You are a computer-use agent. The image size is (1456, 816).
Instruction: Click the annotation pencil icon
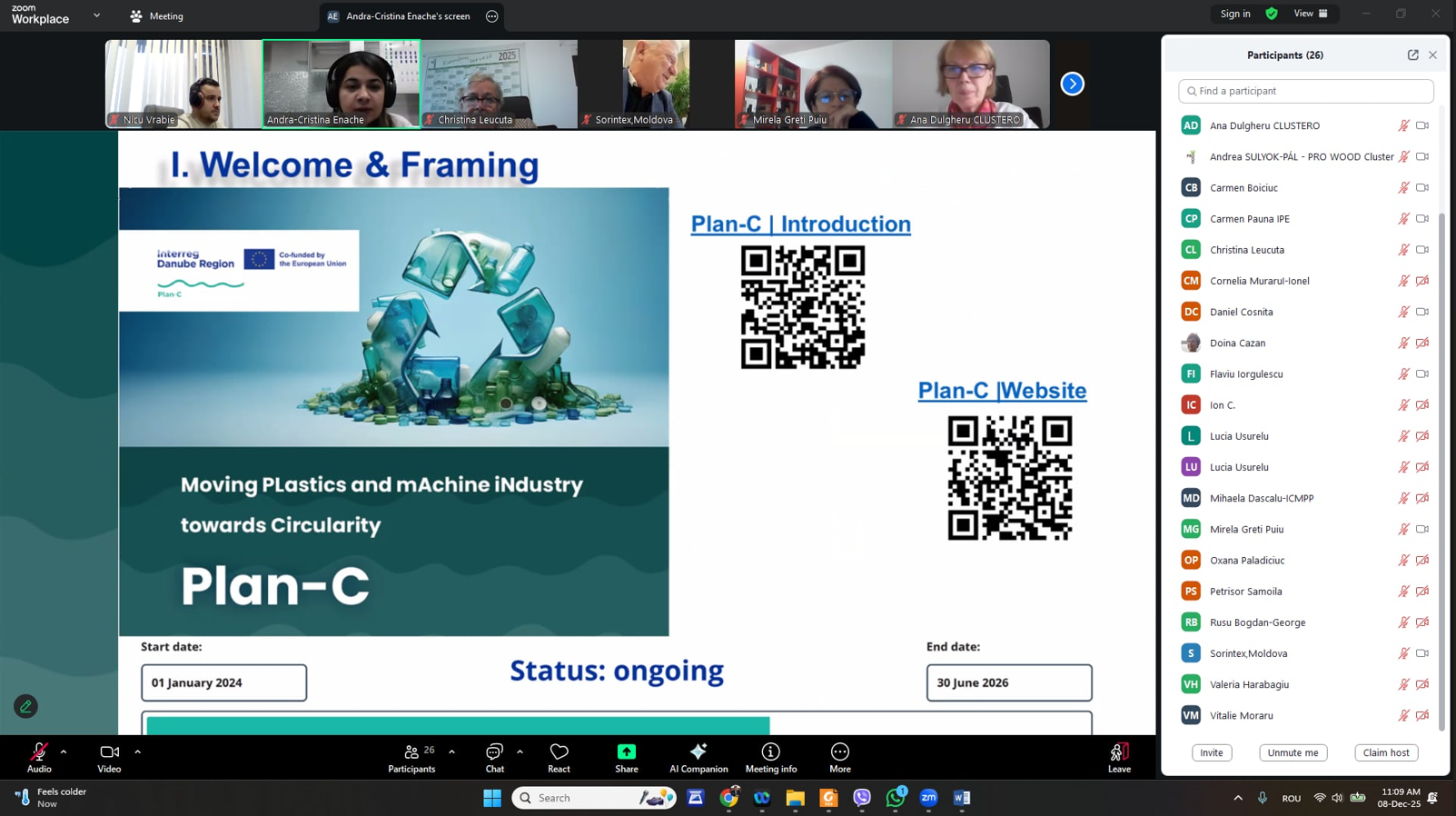[x=25, y=706]
